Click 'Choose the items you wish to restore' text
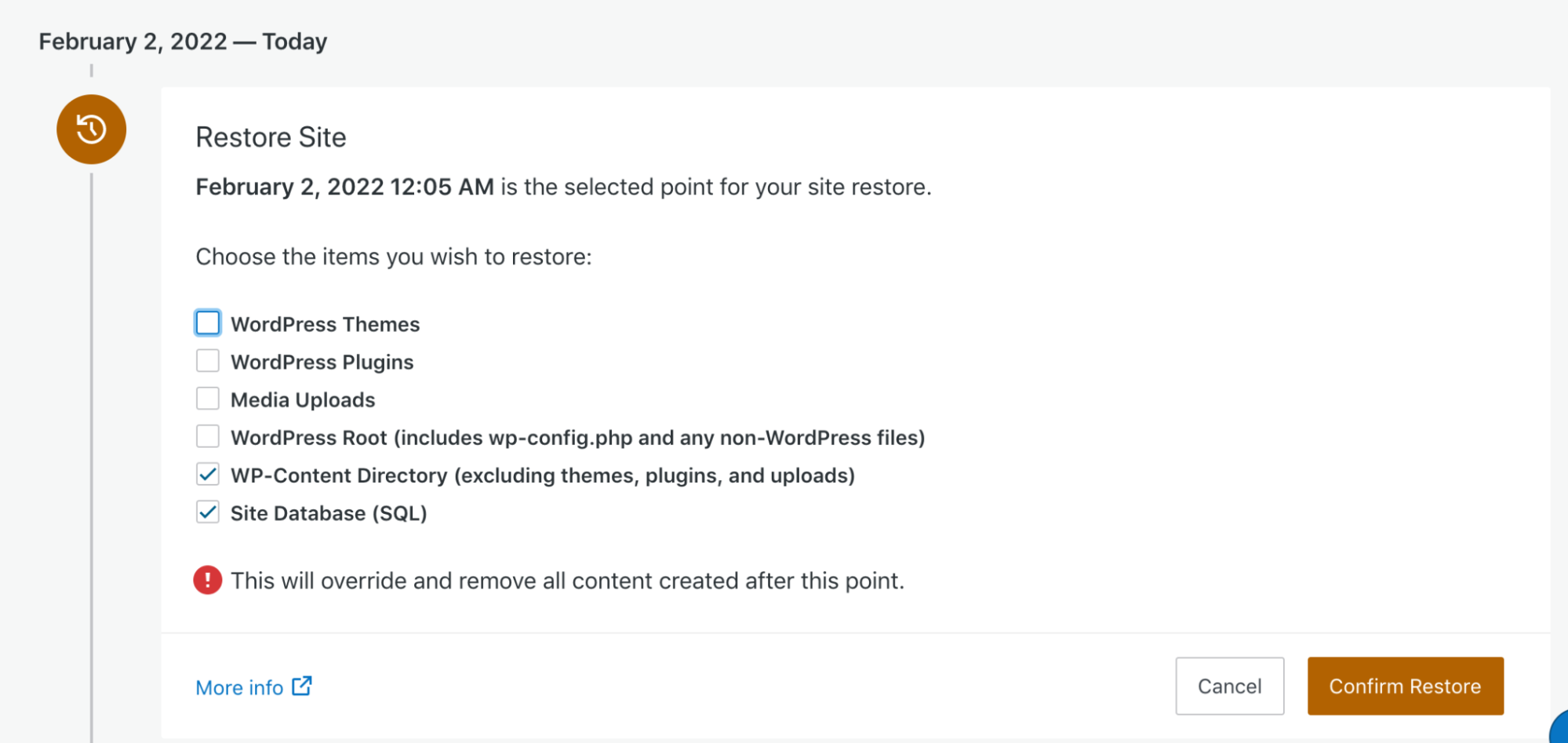The image size is (1568, 743). [x=393, y=257]
